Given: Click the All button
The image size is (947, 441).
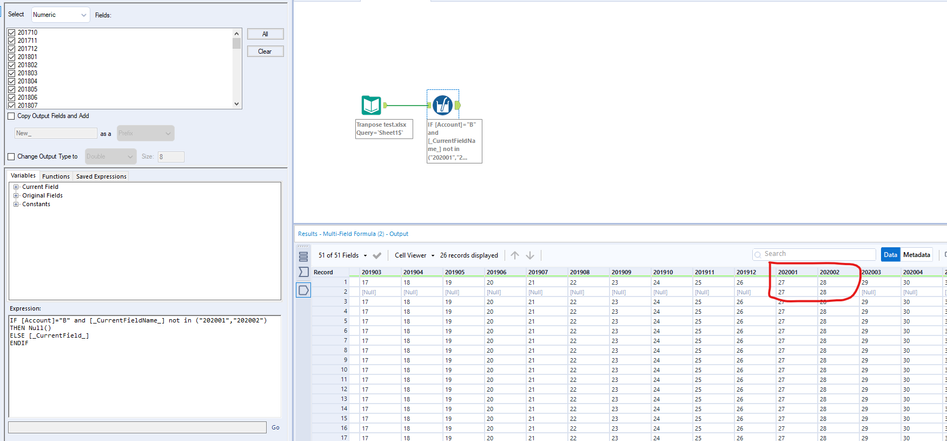Looking at the screenshot, I should pyautogui.click(x=265, y=33).
